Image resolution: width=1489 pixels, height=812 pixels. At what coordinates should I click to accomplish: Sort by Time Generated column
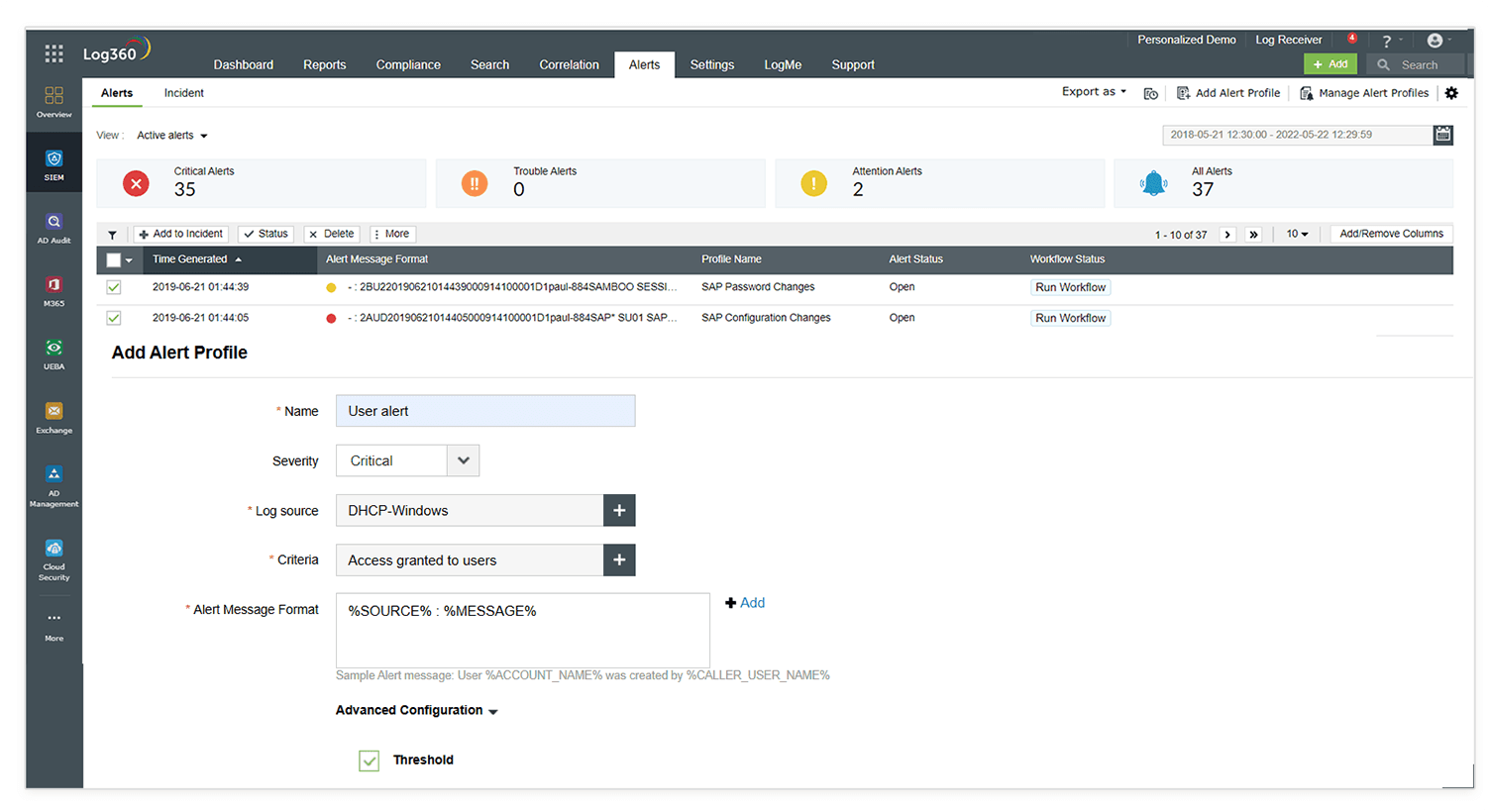pyautogui.click(x=197, y=259)
